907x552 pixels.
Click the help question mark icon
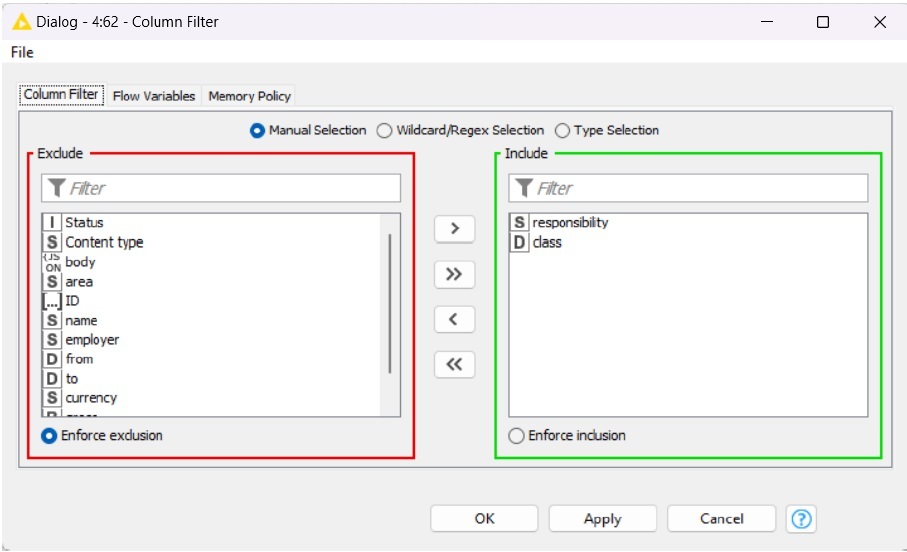click(801, 519)
